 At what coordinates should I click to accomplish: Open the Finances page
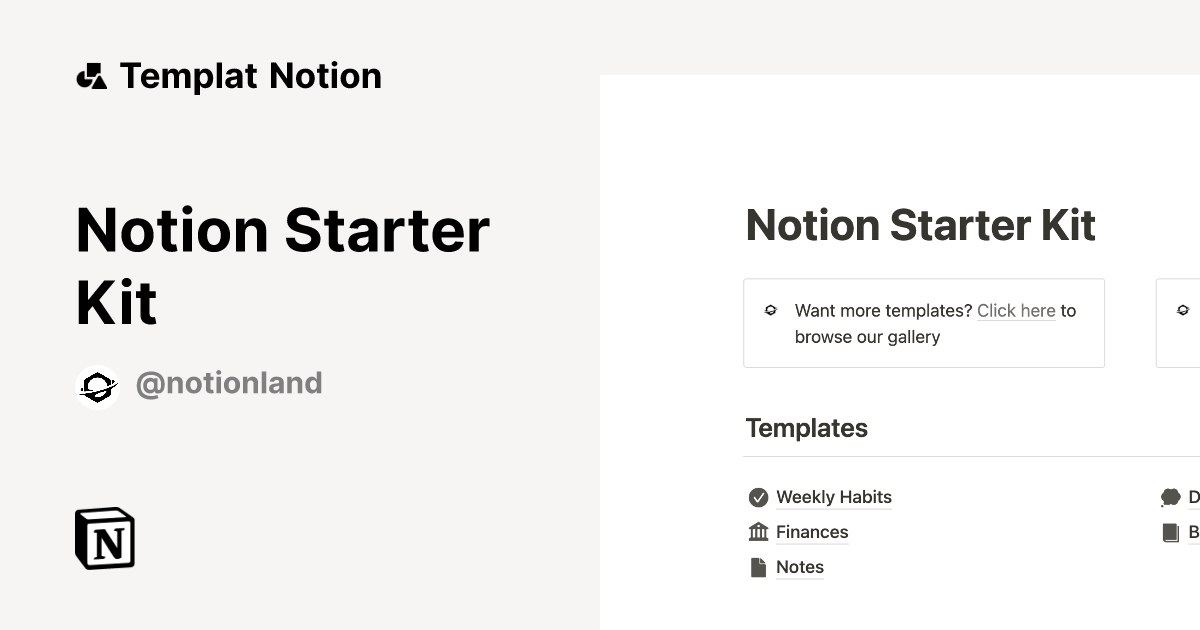(811, 532)
